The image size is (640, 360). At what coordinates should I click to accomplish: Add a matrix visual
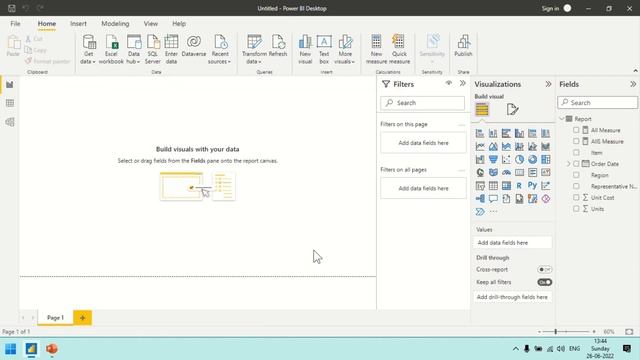point(506,185)
